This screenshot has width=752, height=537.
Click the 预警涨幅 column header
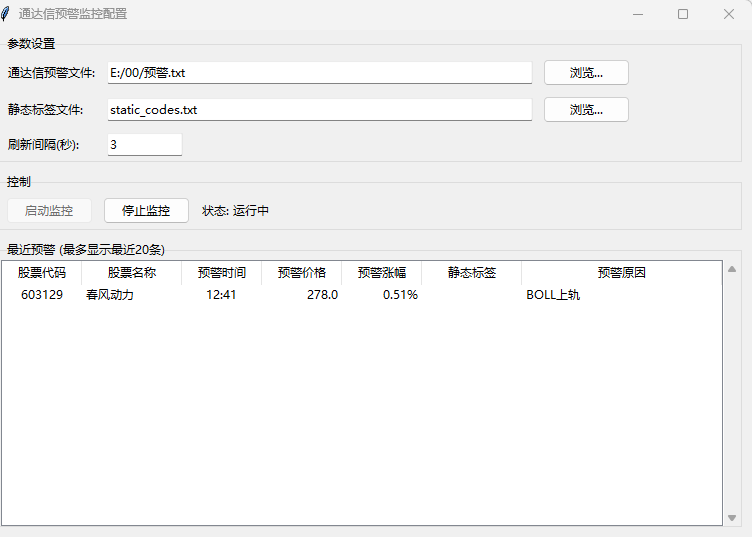pos(382,273)
